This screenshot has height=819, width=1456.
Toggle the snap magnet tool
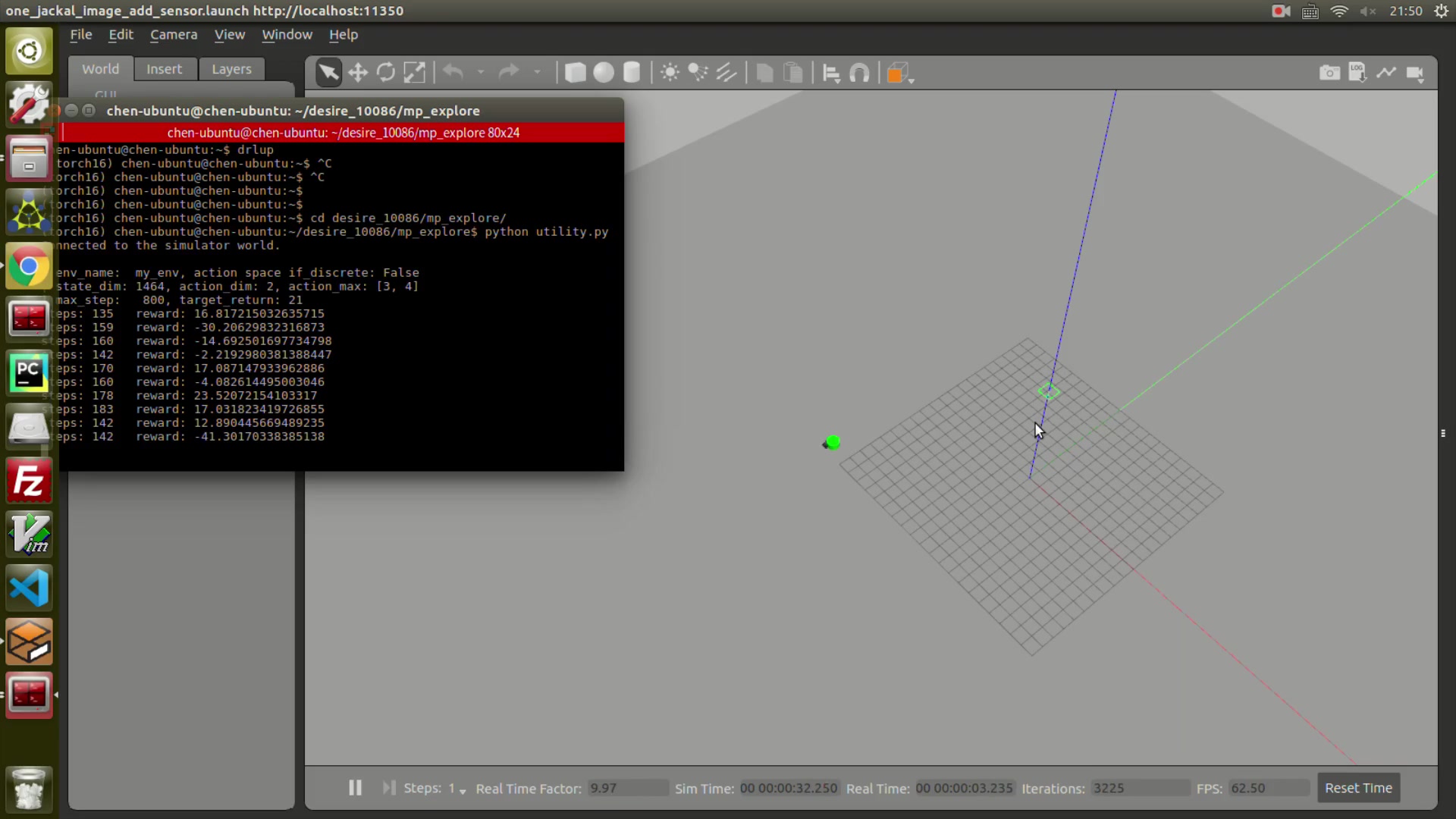859,73
